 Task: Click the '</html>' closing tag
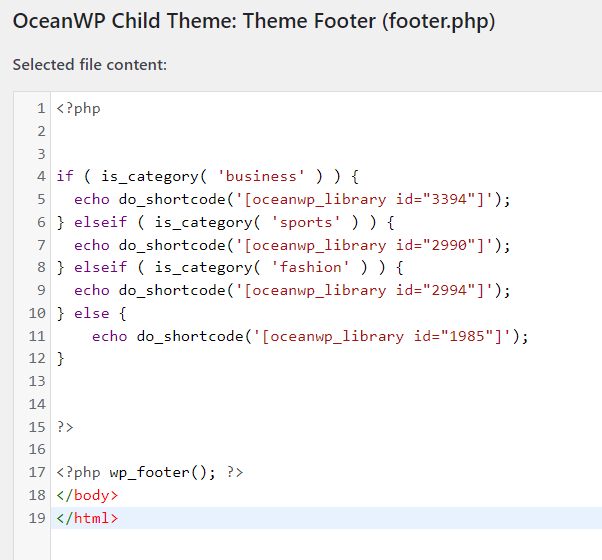(87, 518)
